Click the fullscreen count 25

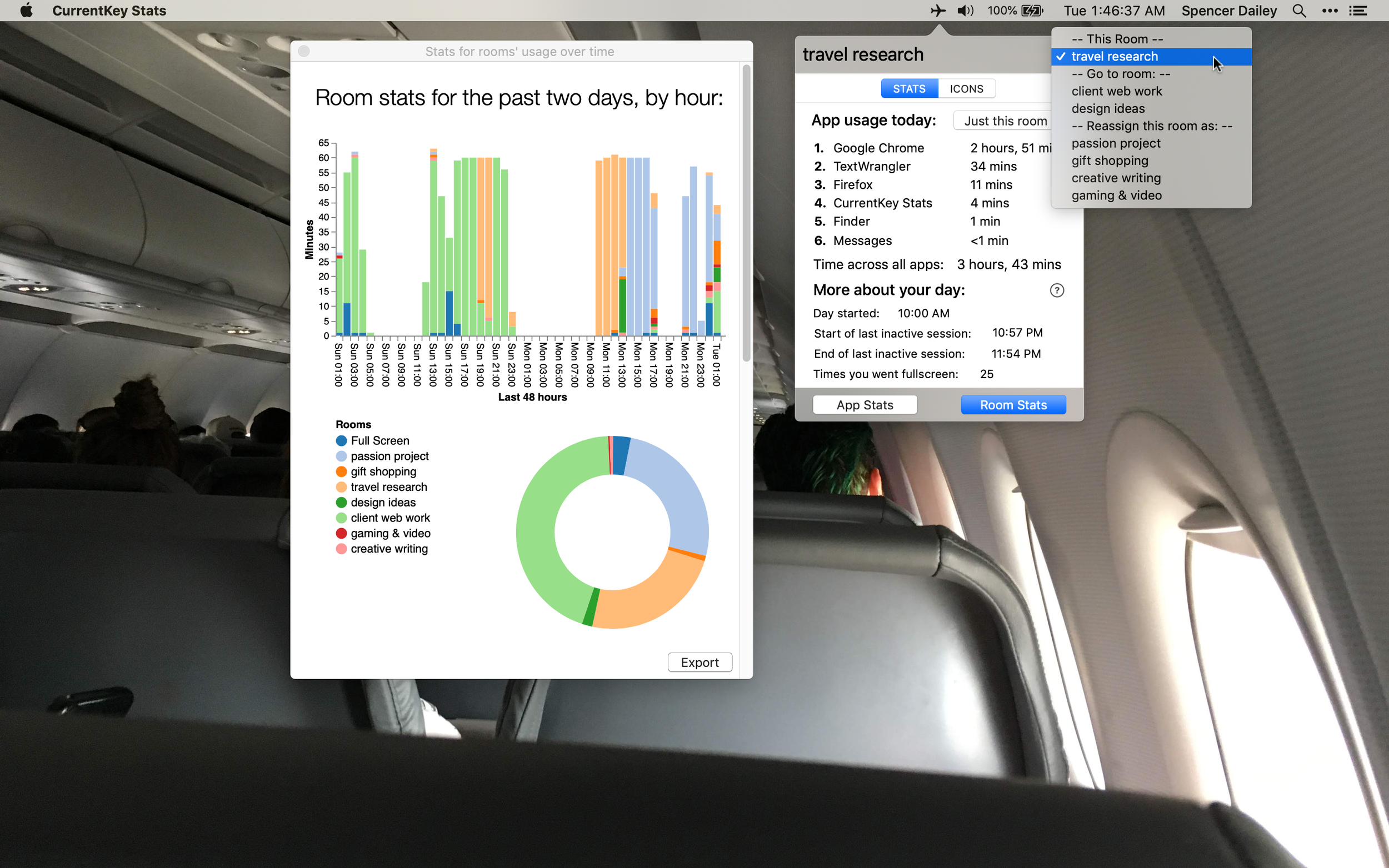987,374
